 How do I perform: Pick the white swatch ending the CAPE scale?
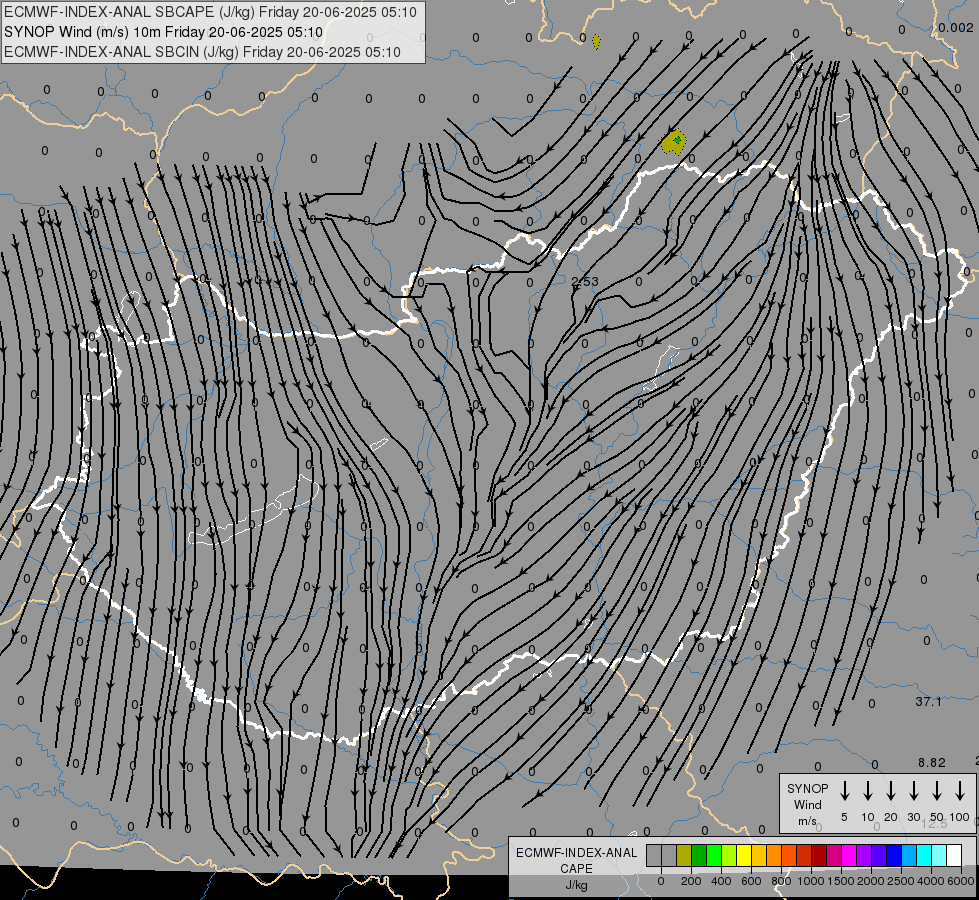point(954,855)
